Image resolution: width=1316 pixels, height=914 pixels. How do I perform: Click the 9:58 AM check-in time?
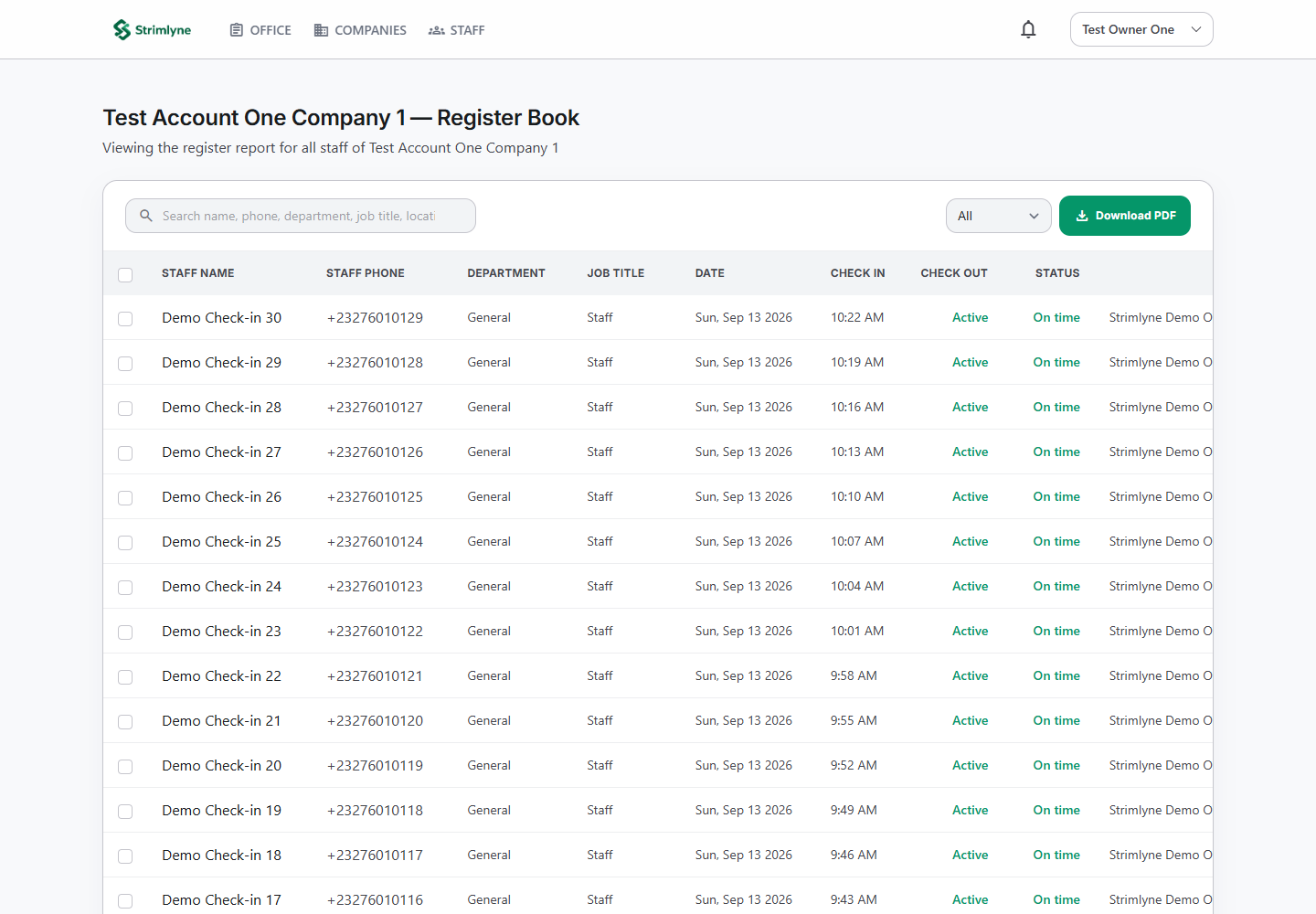click(854, 676)
